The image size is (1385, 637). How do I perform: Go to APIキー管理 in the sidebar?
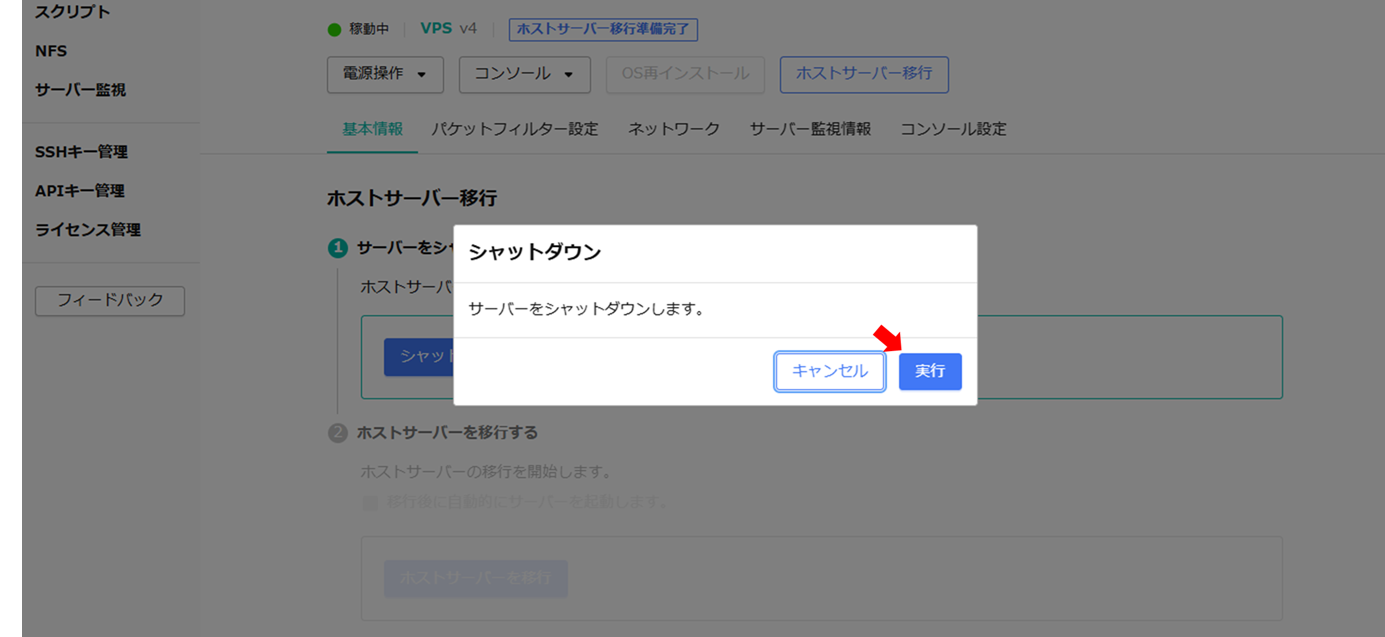tap(80, 191)
